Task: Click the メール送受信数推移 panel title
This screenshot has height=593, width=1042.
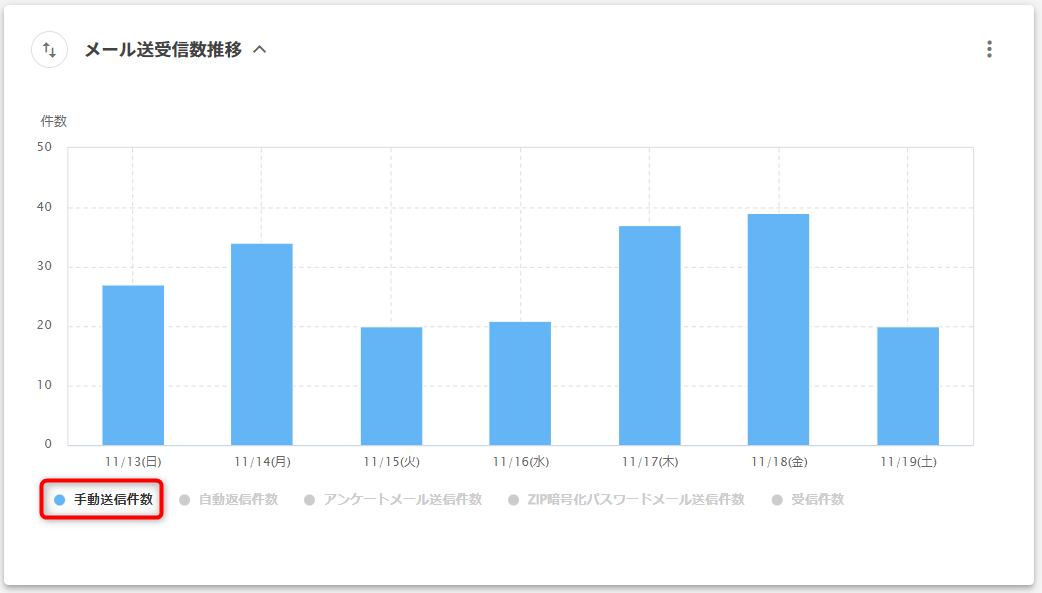Action: 163,49
